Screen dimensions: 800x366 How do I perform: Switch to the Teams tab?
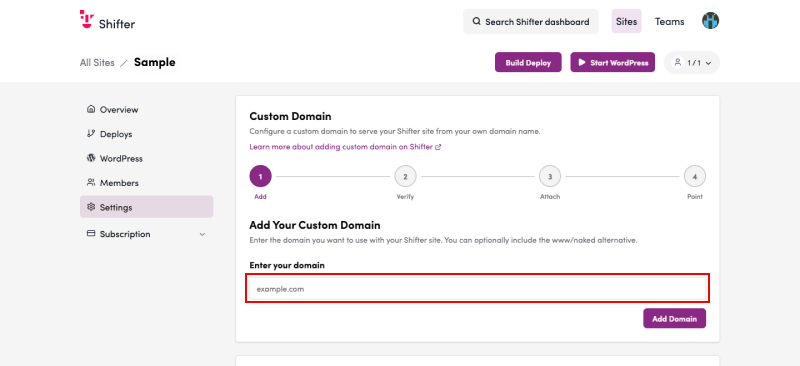click(669, 21)
